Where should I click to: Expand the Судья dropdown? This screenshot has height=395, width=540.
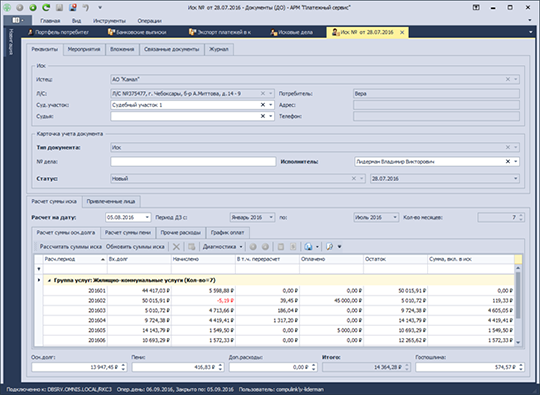coord(271,116)
